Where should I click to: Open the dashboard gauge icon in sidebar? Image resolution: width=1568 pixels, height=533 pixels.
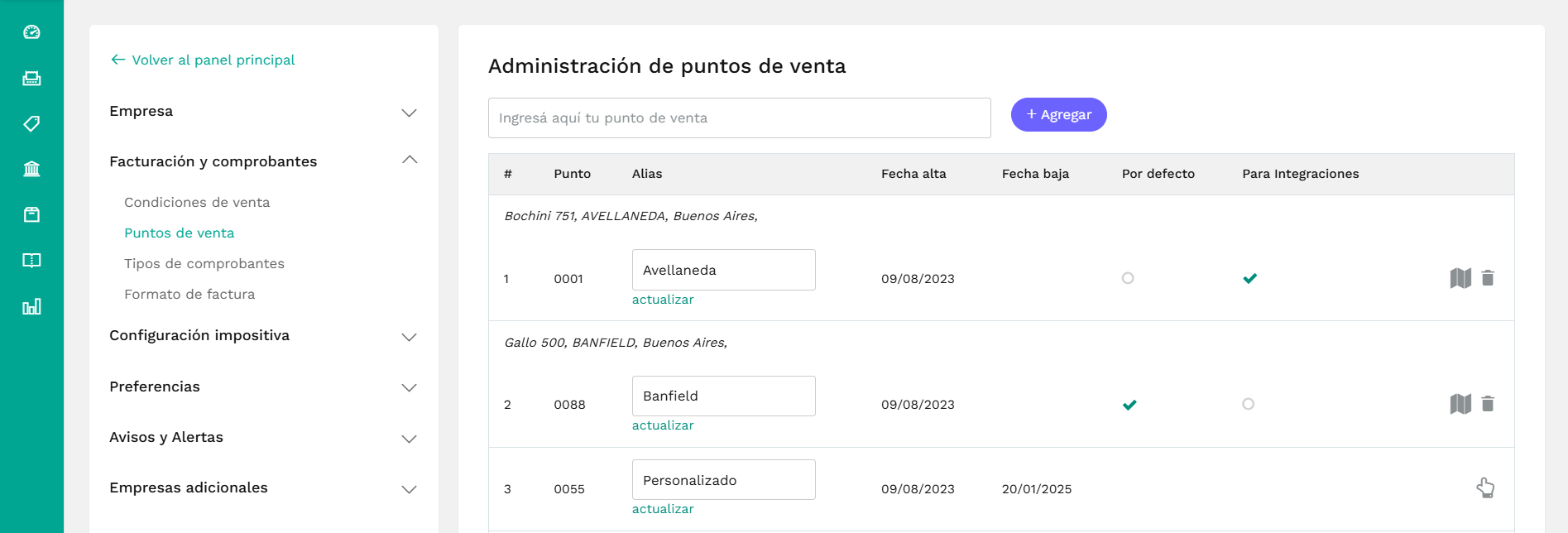click(31, 32)
